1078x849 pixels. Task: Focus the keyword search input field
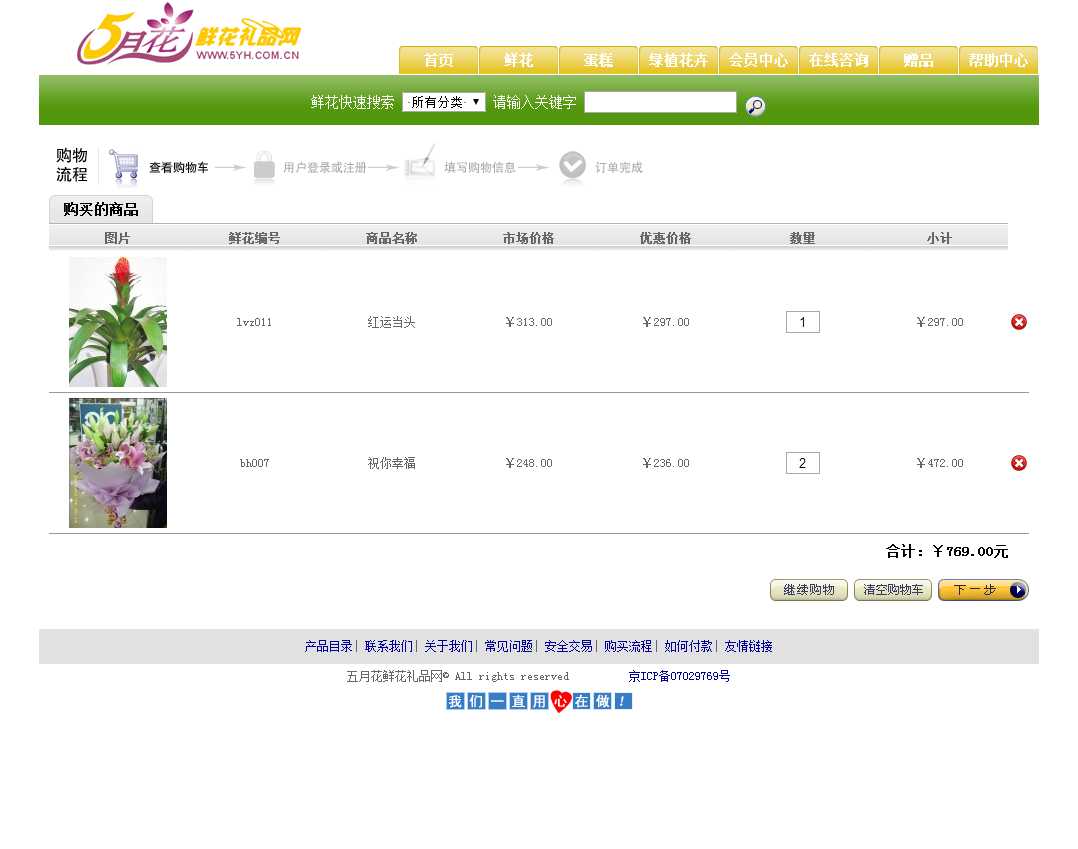click(660, 102)
